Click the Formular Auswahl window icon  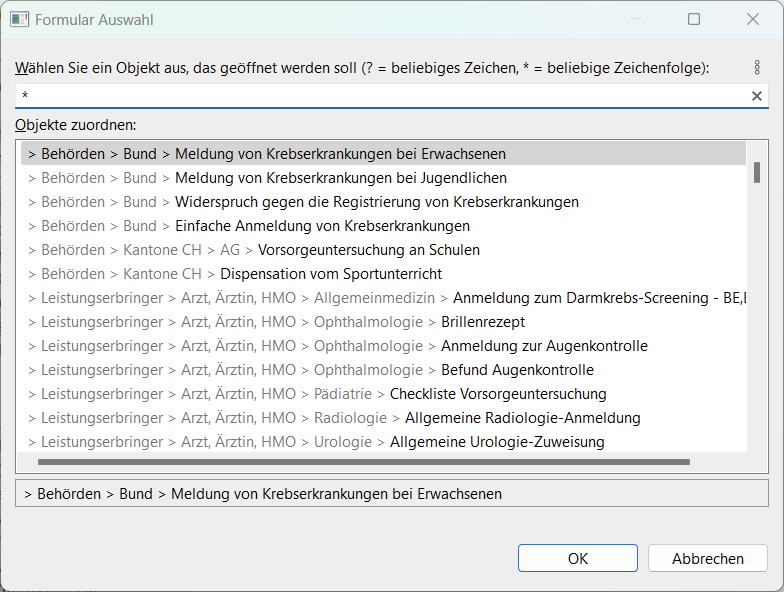[18, 20]
